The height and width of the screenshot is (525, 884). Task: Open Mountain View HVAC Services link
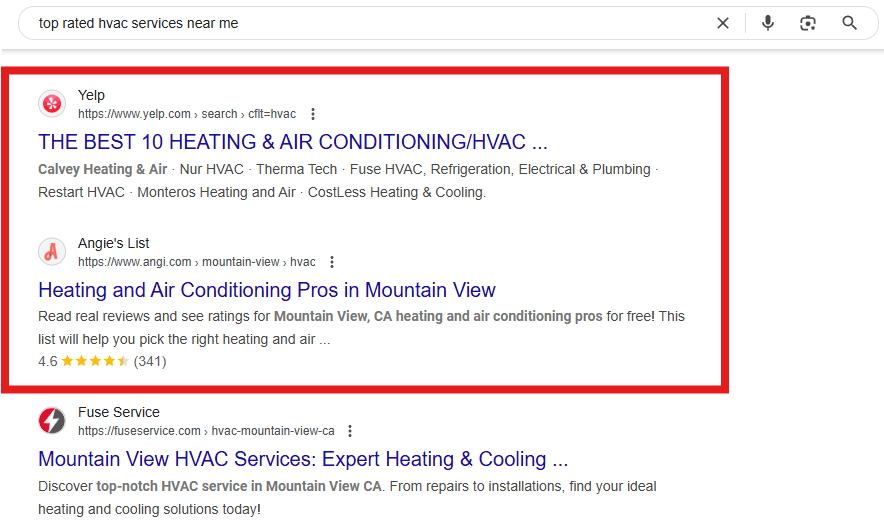(302, 459)
